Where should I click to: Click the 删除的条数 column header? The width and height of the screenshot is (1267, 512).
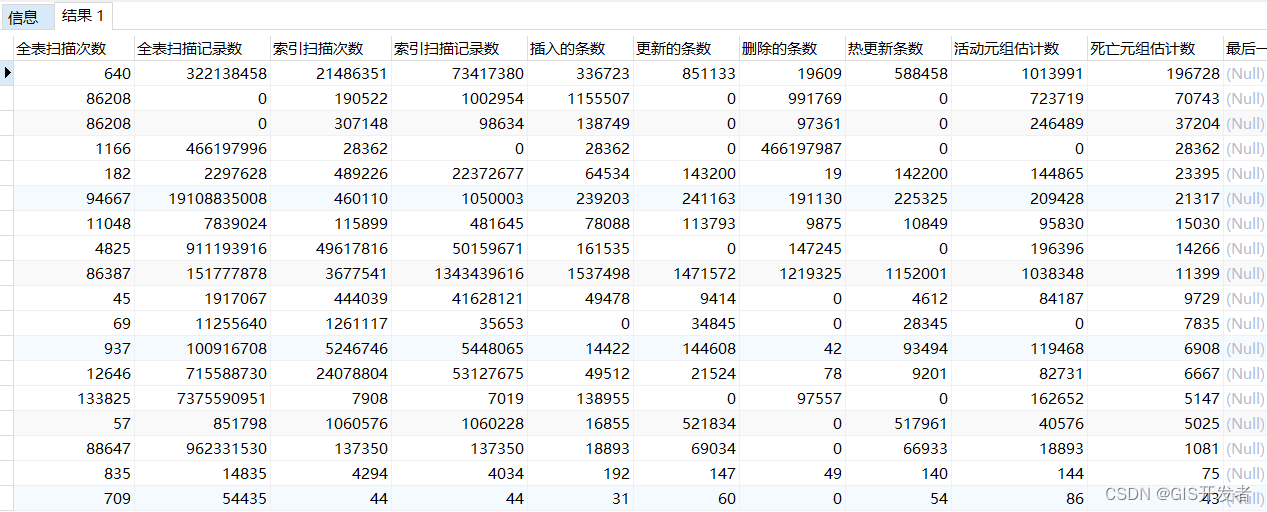pyautogui.click(x=792, y=48)
